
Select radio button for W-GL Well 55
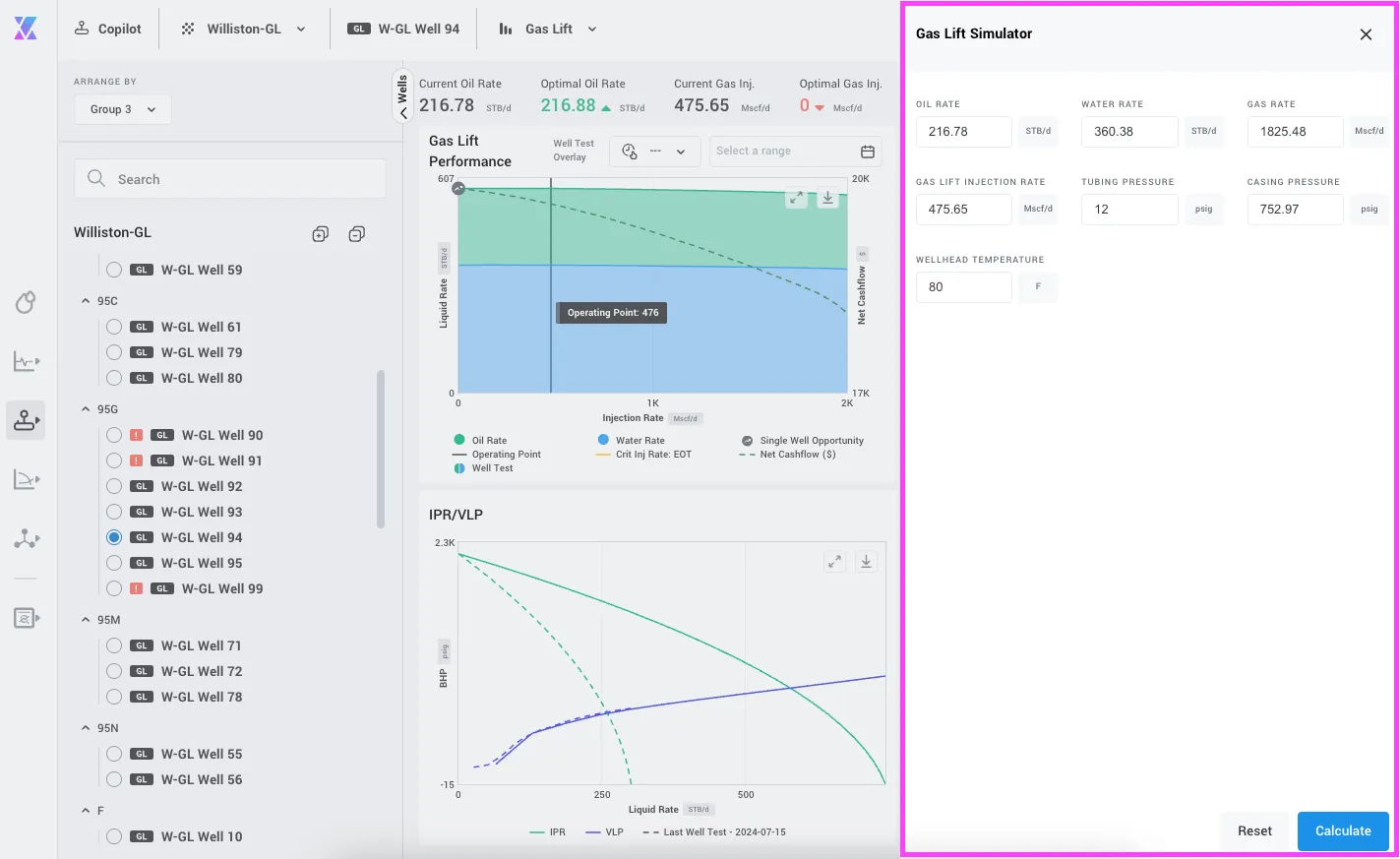tap(114, 754)
